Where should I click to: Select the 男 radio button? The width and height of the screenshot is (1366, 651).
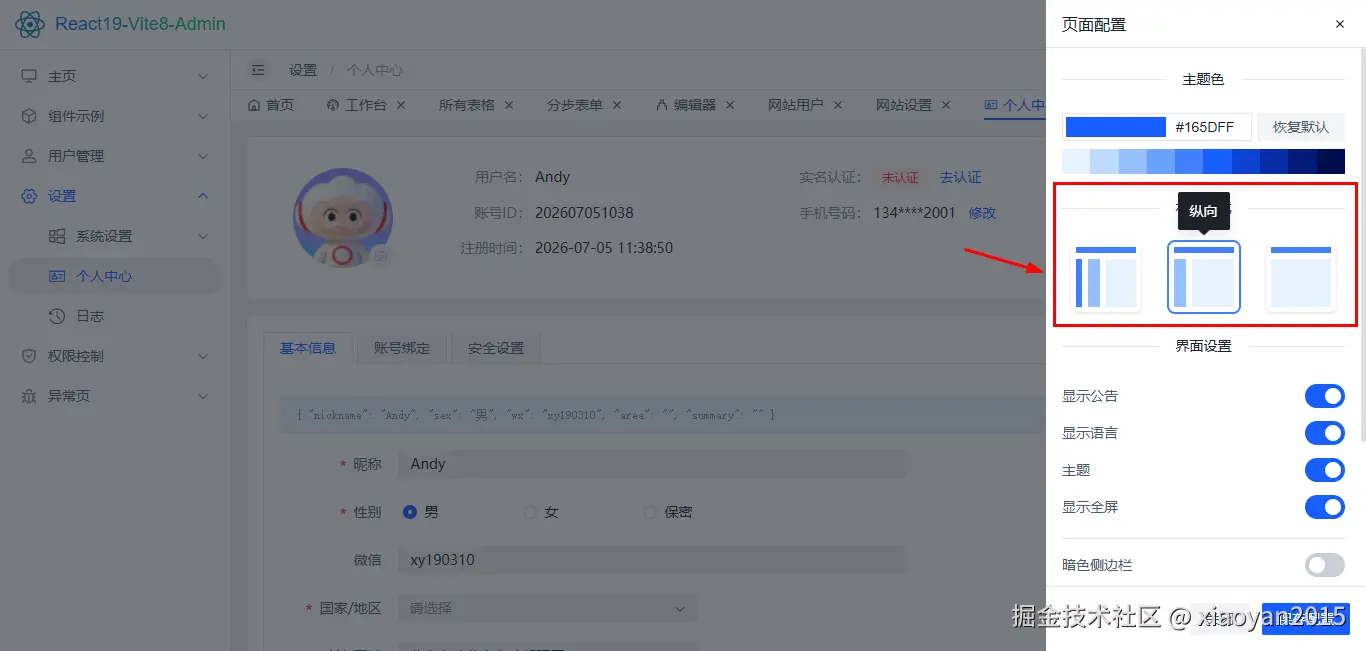coord(410,512)
